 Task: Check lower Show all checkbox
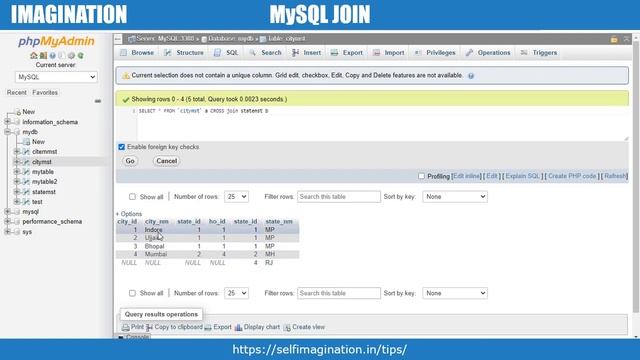[x=132, y=293]
